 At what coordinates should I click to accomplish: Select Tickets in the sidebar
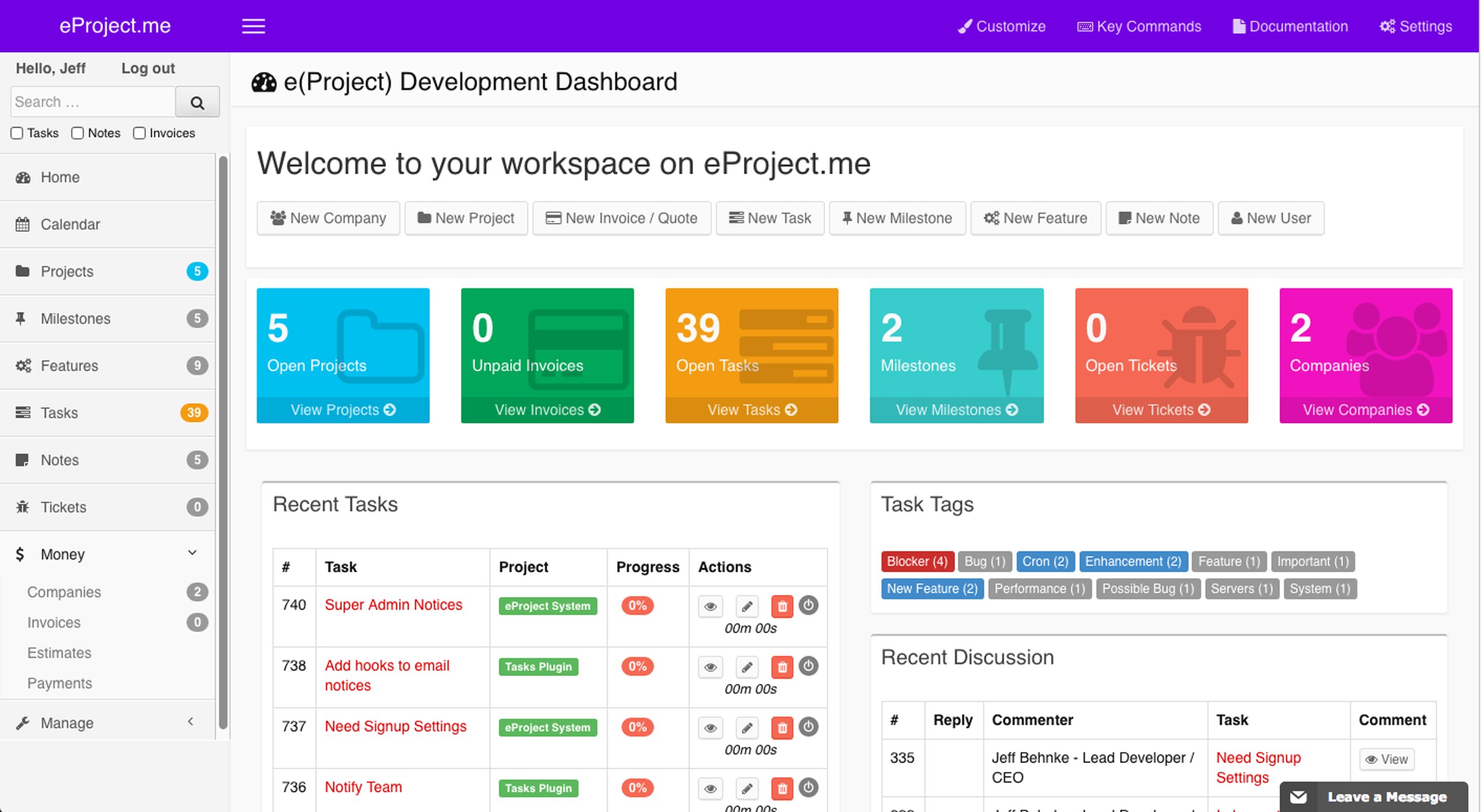[x=63, y=507]
